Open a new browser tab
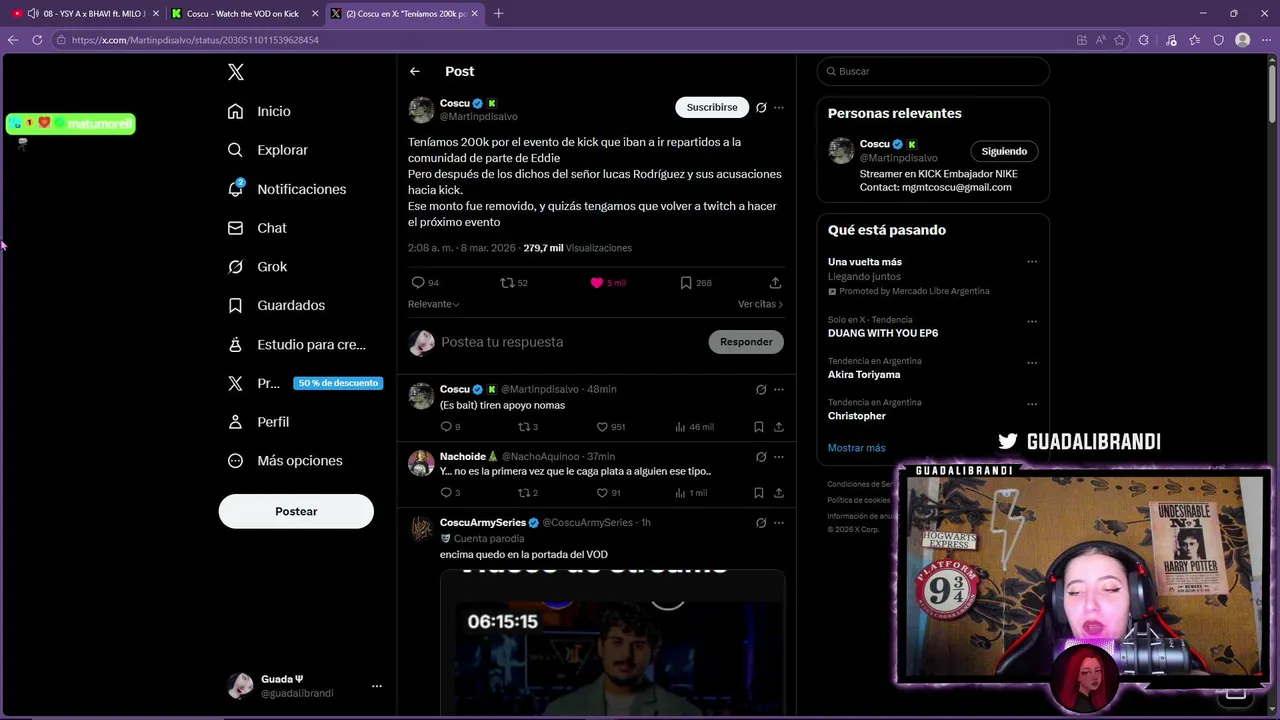Viewport: 1280px width, 720px height. (498, 13)
